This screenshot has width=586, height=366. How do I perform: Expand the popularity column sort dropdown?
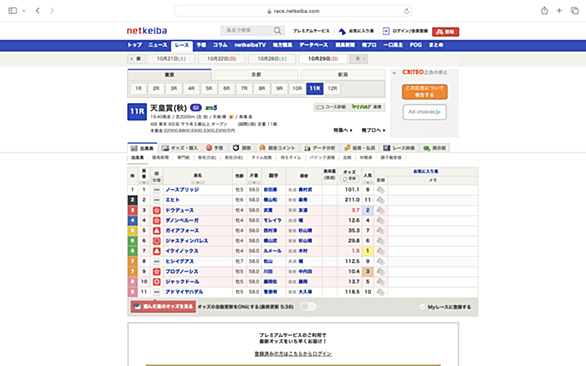click(x=368, y=182)
